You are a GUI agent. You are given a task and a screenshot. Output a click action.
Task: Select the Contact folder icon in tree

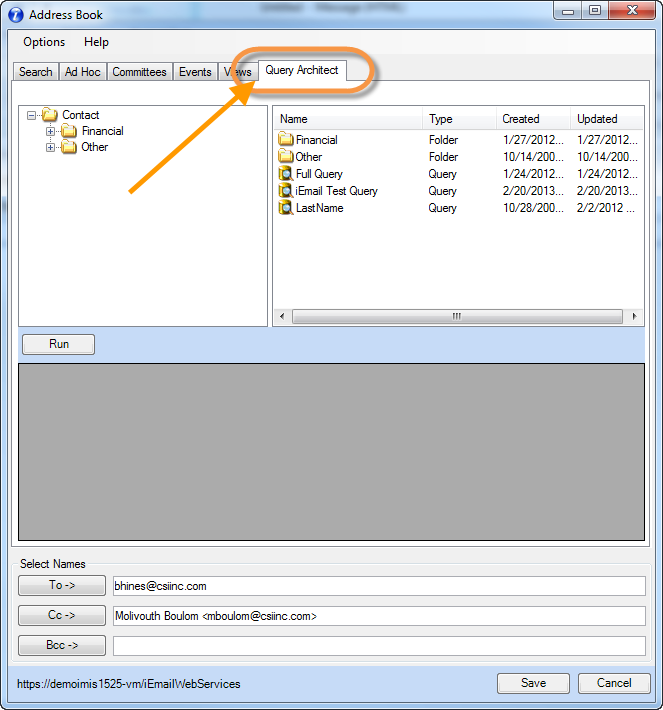pos(50,115)
